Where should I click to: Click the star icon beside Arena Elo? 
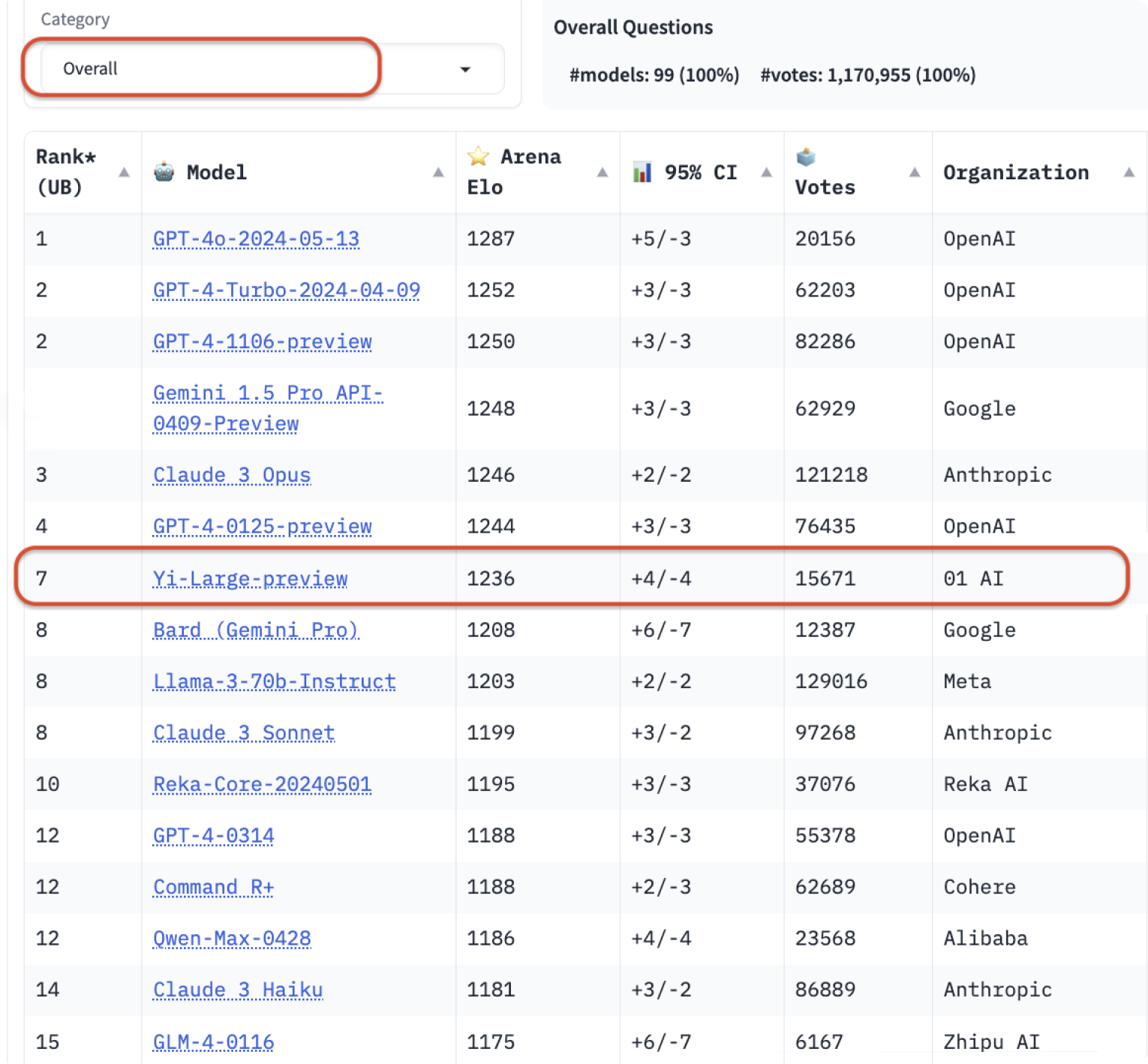478,156
